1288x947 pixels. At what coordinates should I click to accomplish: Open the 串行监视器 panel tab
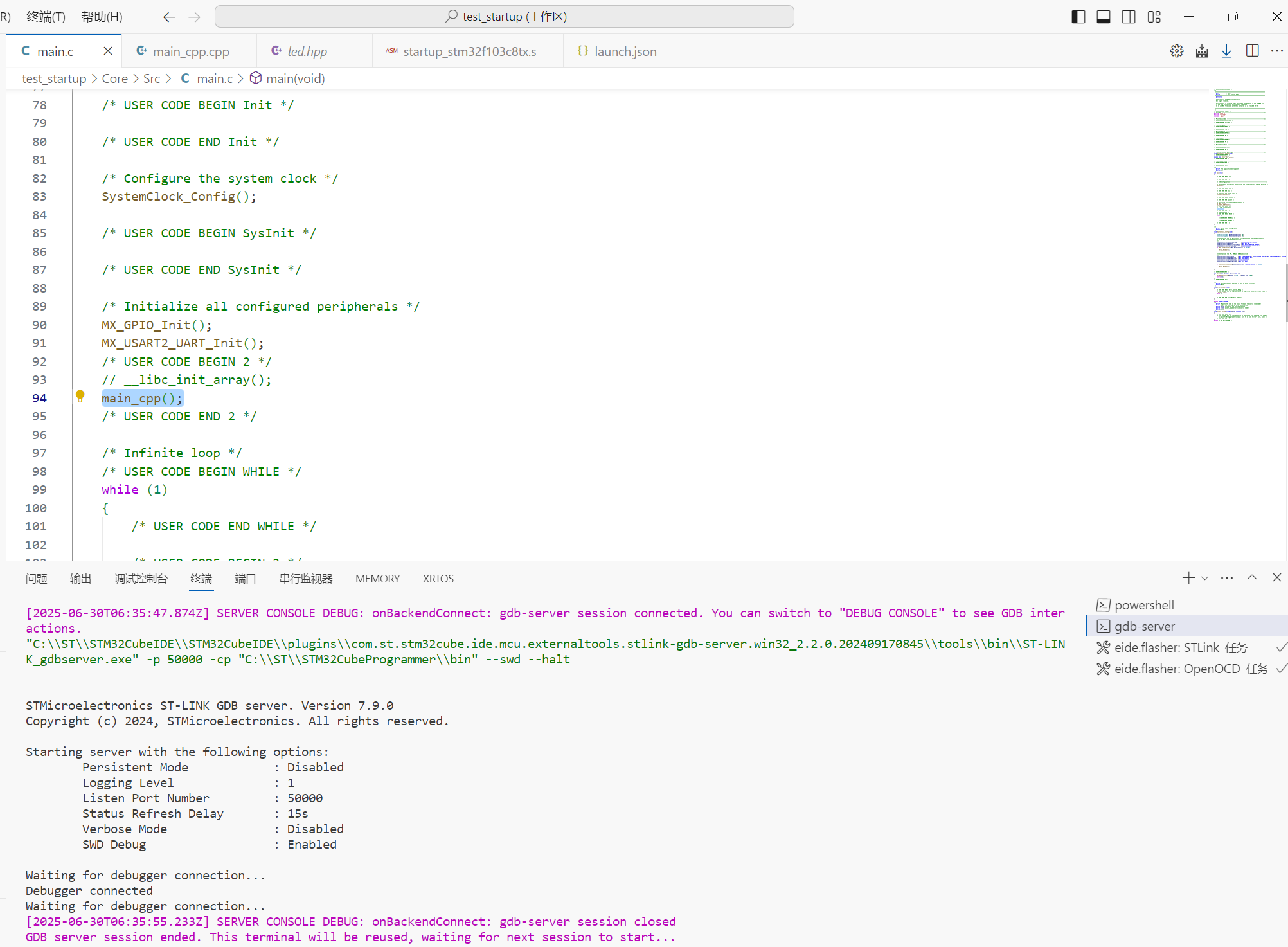(306, 579)
